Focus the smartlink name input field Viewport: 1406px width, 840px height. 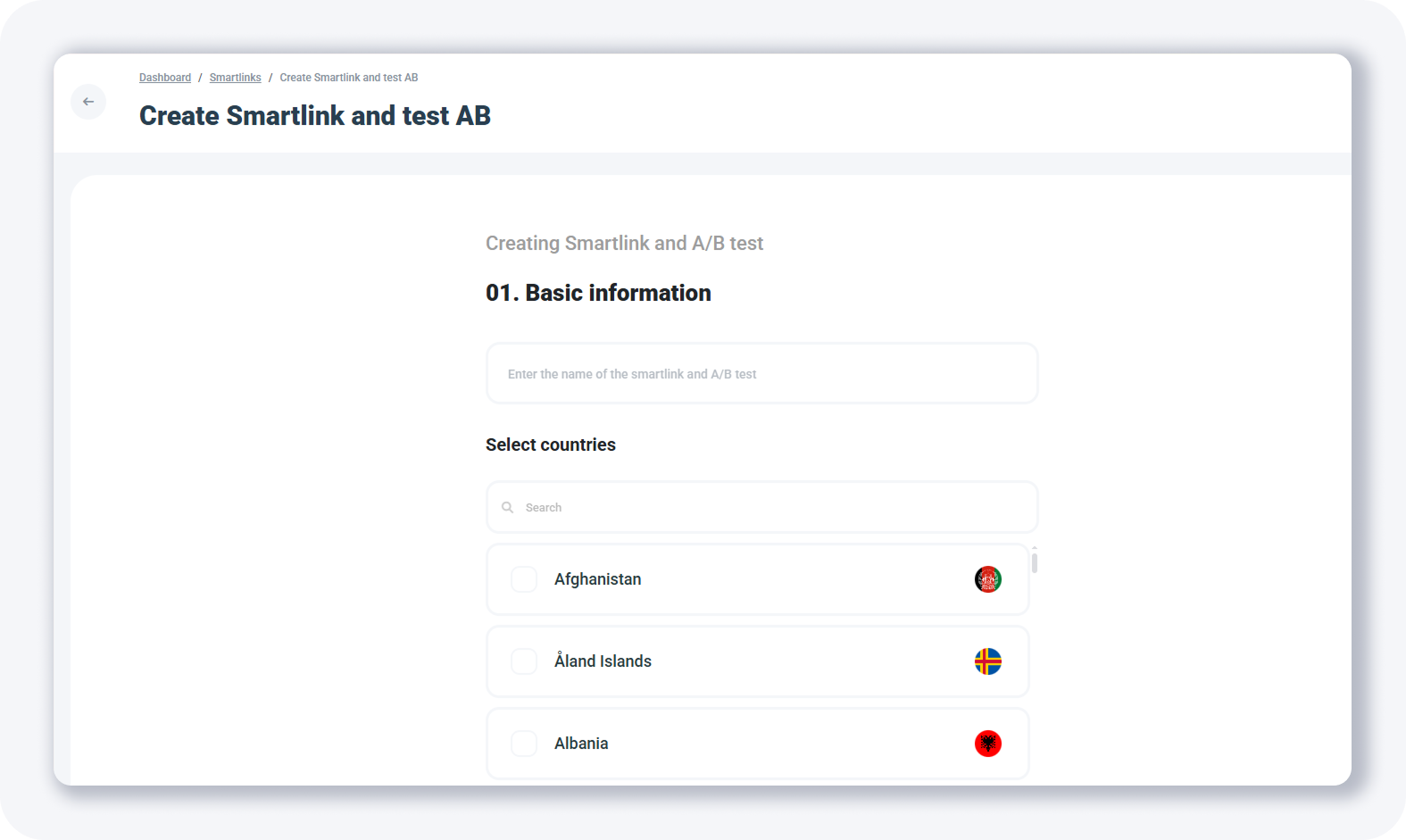coord(761,374)
